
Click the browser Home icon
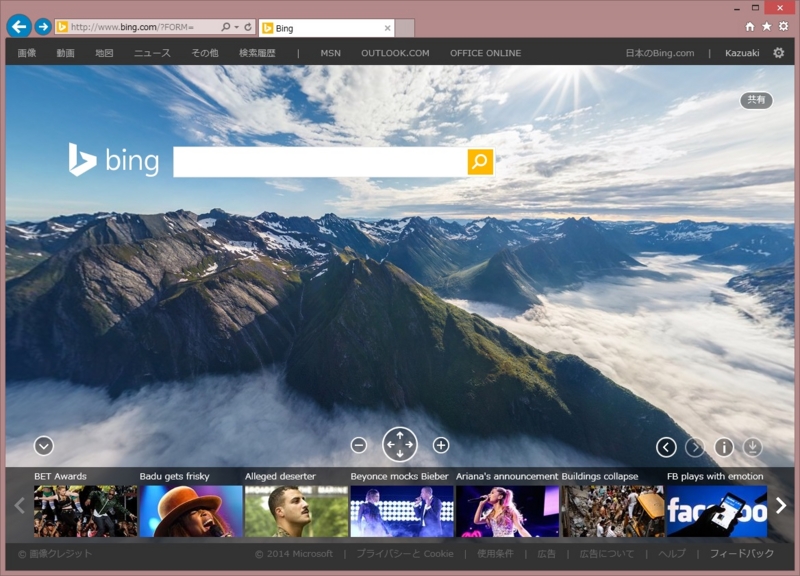(x=749, y=27)
